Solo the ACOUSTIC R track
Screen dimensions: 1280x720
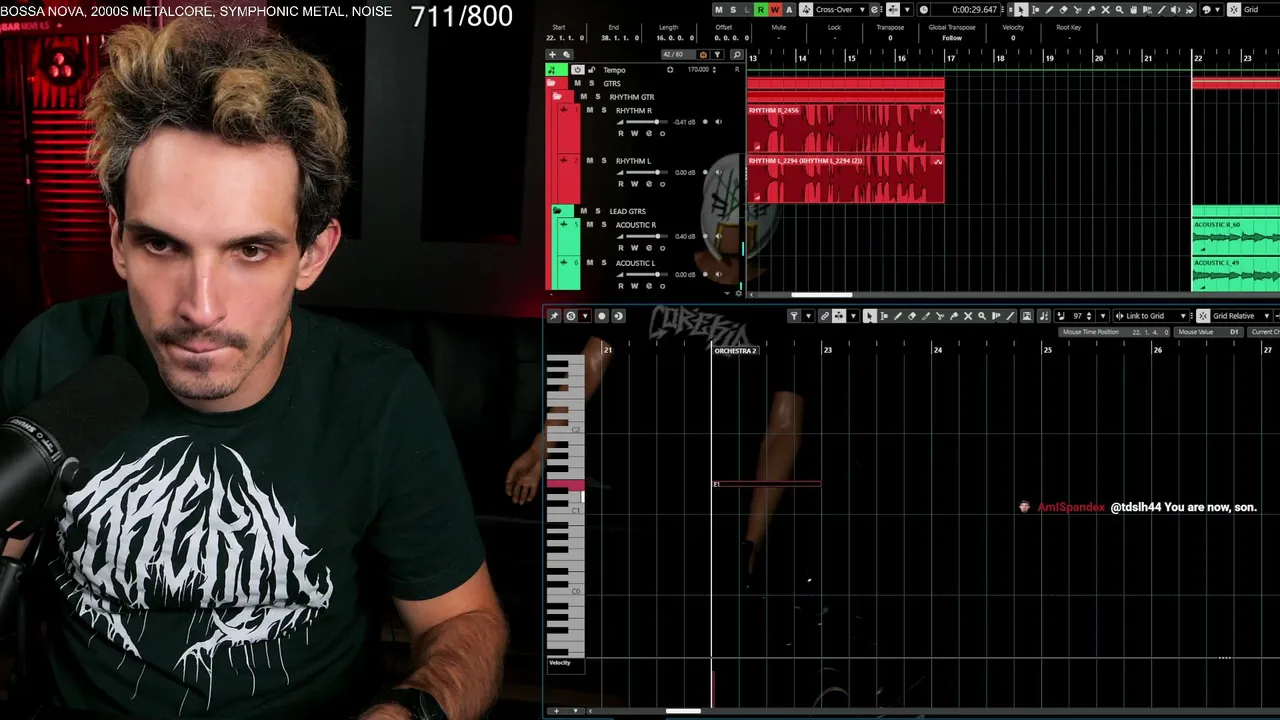coord(603,225)
